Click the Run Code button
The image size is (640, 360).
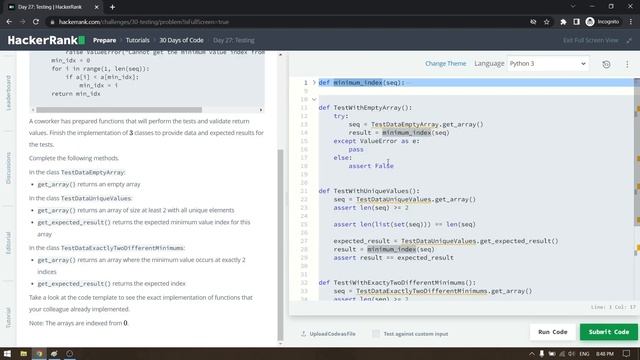tap(553, 332)
